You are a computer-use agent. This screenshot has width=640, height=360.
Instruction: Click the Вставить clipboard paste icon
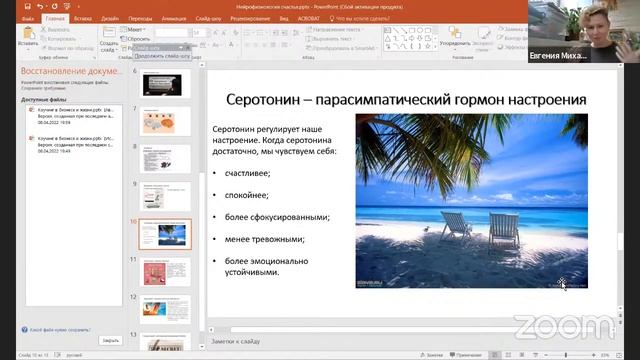(x=28, y=33)
